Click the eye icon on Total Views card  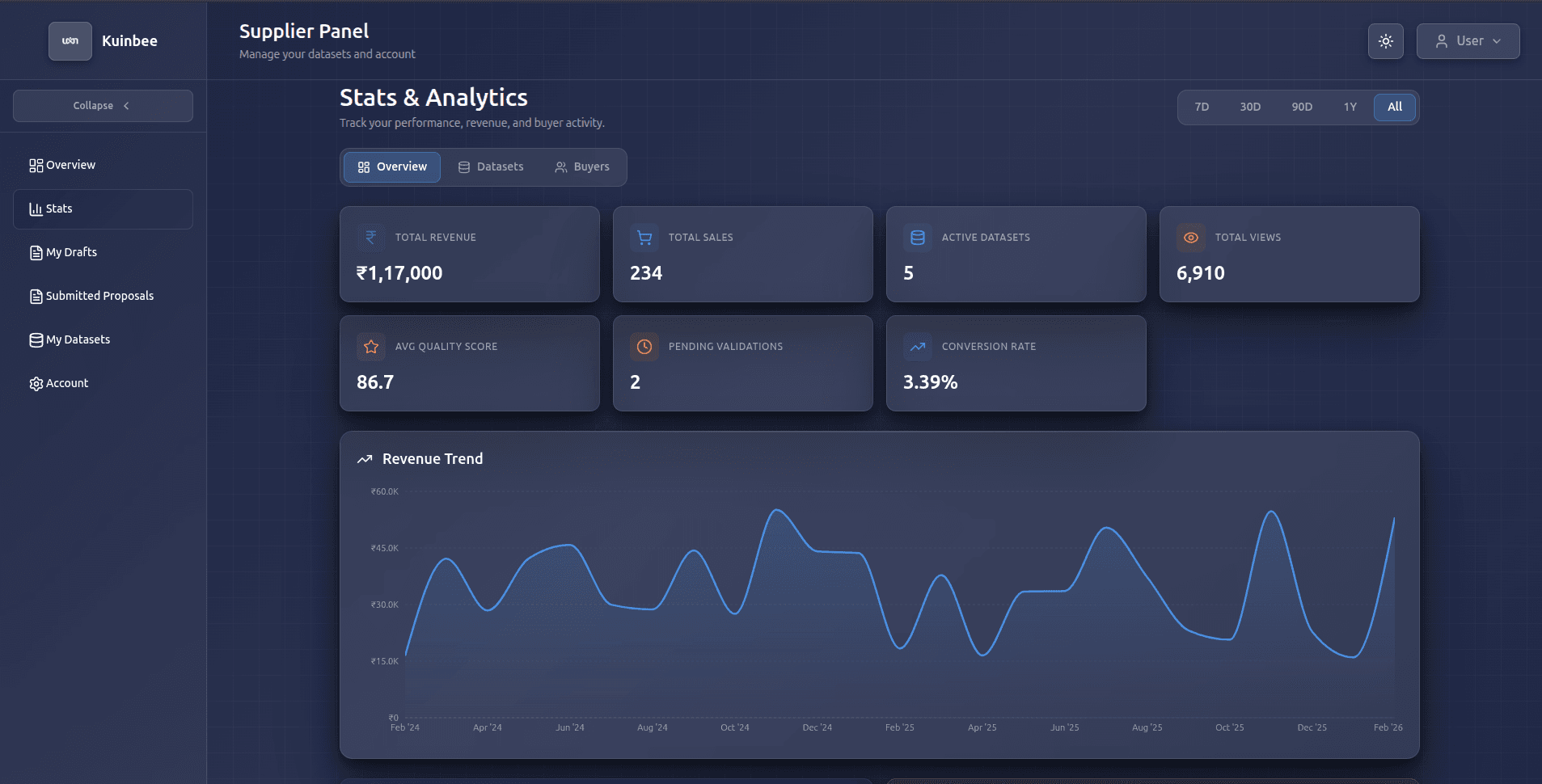pyautogui.click(x=1190, y=237)
